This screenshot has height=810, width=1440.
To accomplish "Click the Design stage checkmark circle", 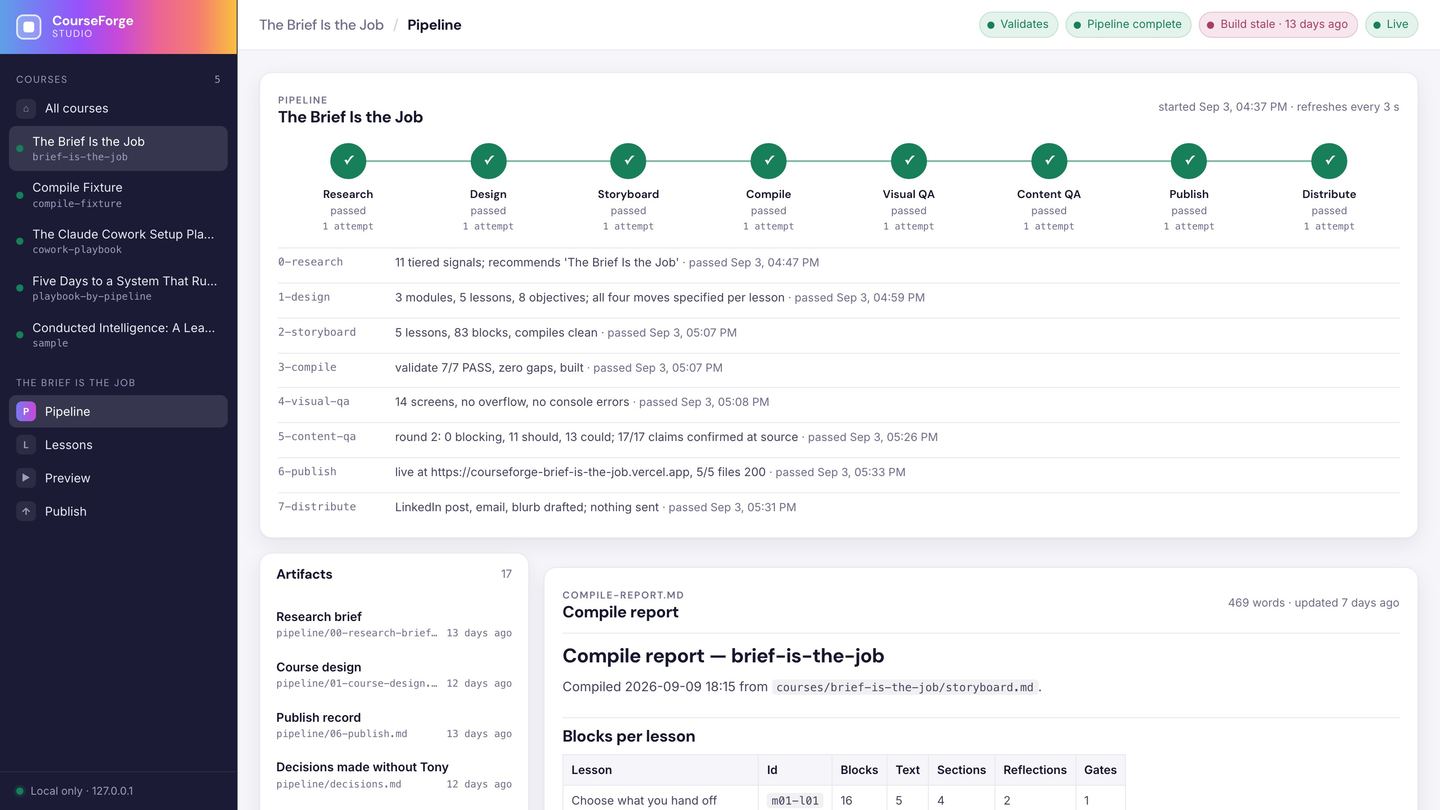I will click(488, 160).
